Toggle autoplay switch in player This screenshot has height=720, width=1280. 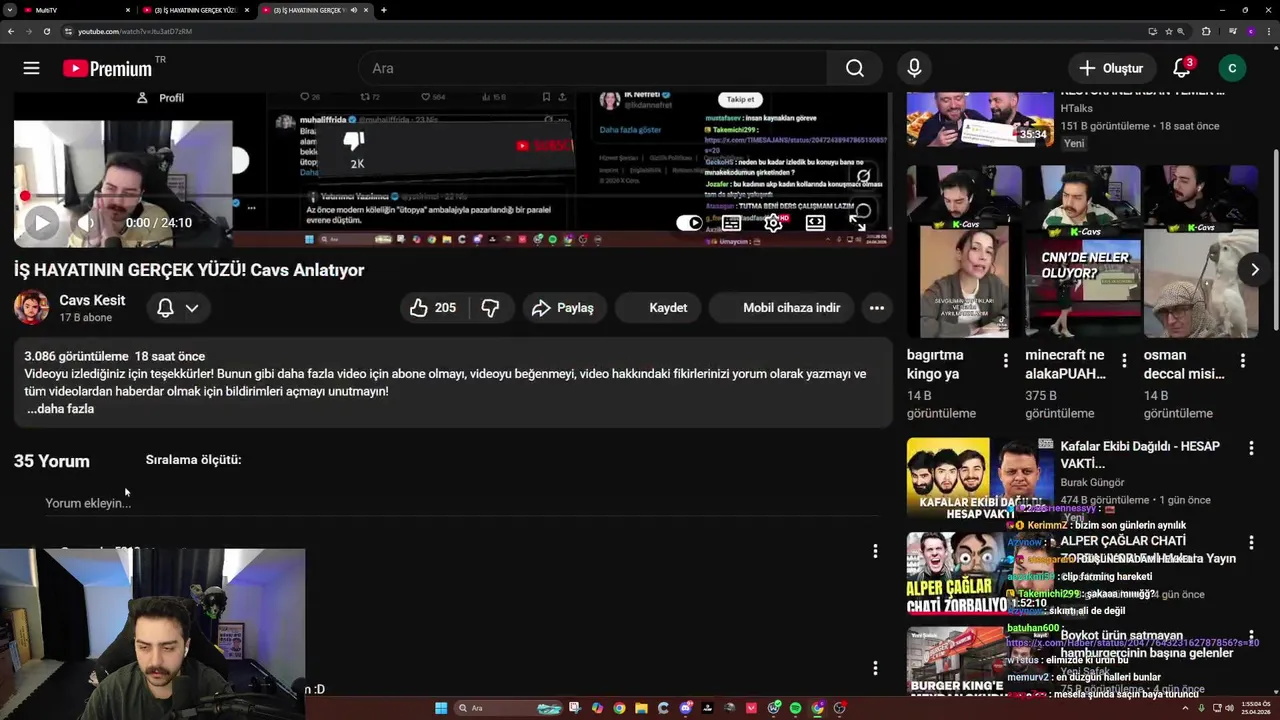click(x=689, y=223)
